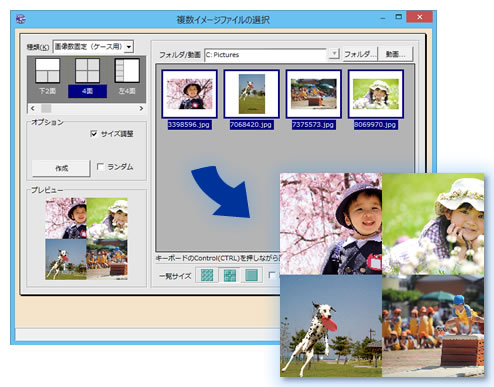Screen dimensions: 494x387
Task: Choose the 4面 four-grid layout icon
Action: (x=87, y=71)
